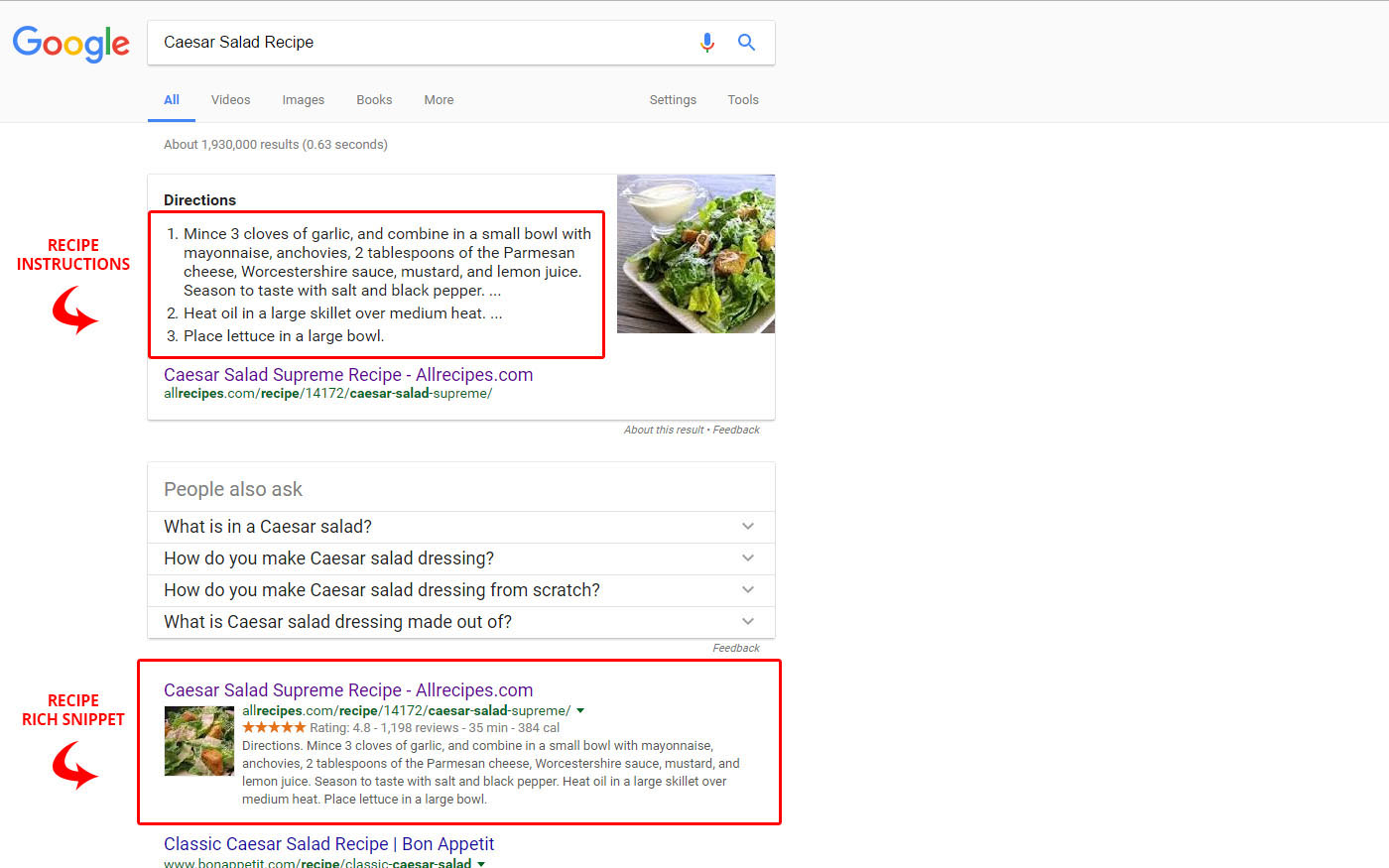Screen dimensions: 1389x868
Task: Start voice search with the microphone icon
Action: pyautogui.click(x=706, y=43)
